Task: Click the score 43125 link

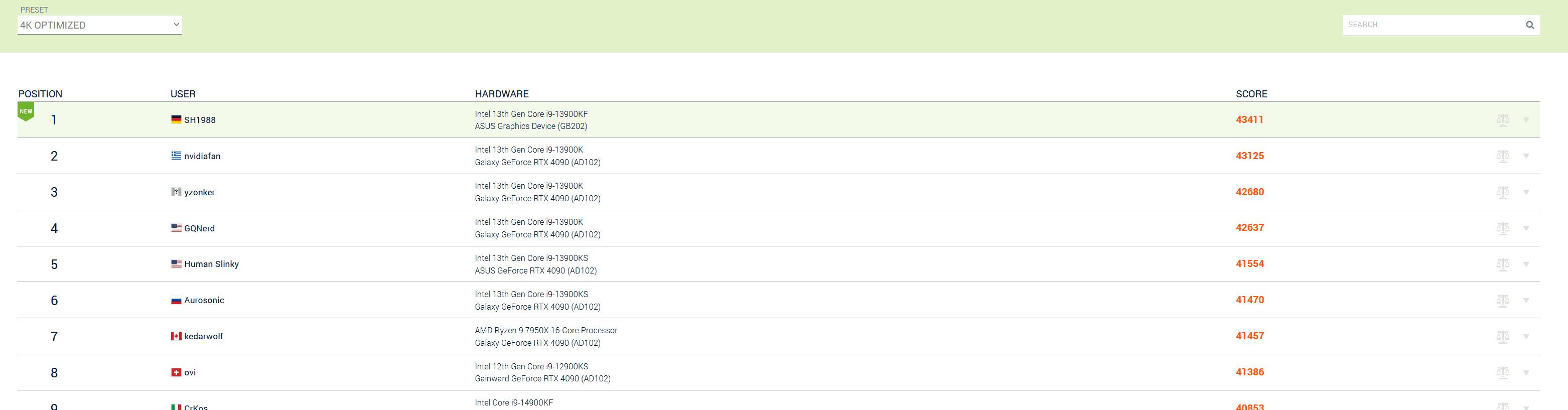Action: pyautogui.click(x=1250, y=156)
